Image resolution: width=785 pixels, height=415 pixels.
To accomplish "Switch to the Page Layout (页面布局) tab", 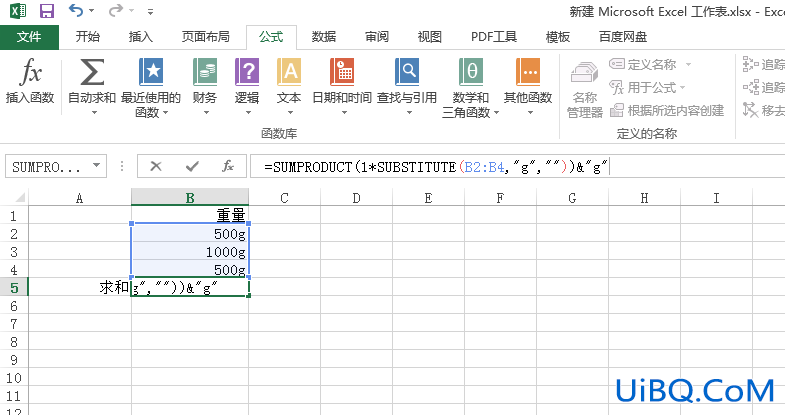I will tap(206, 37).
